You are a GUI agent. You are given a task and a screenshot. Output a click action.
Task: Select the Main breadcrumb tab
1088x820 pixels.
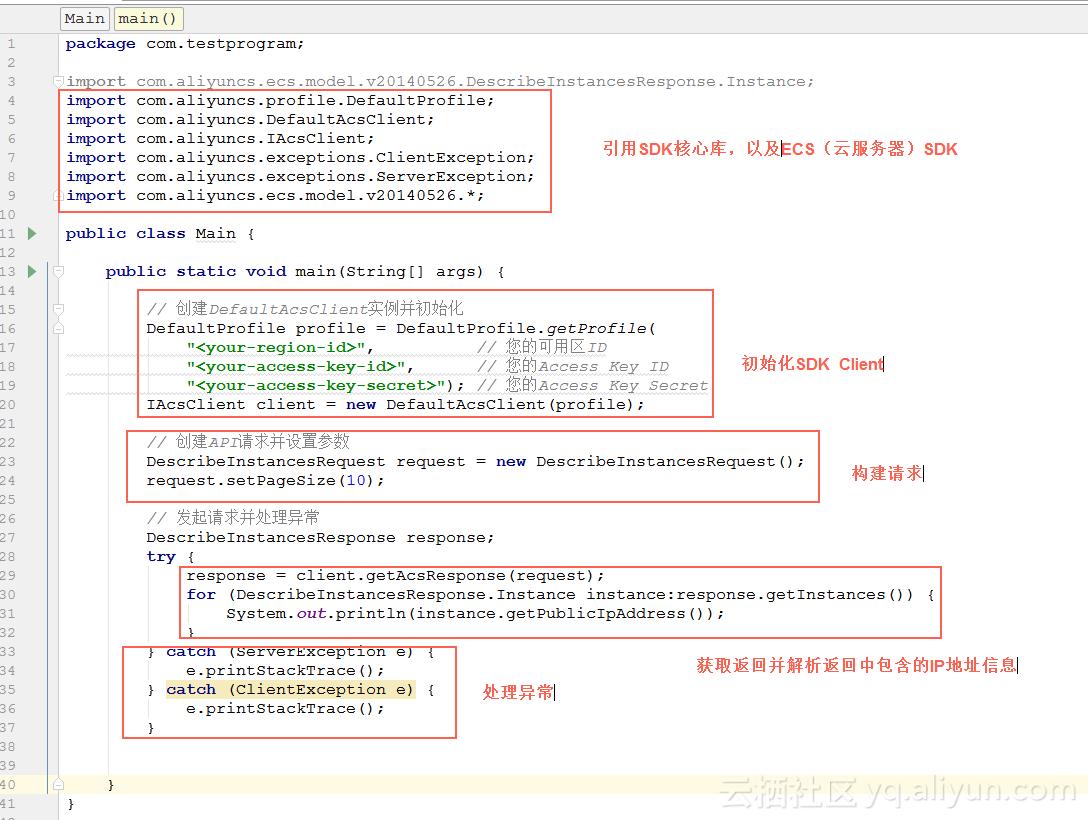click(x=84, y=18)
